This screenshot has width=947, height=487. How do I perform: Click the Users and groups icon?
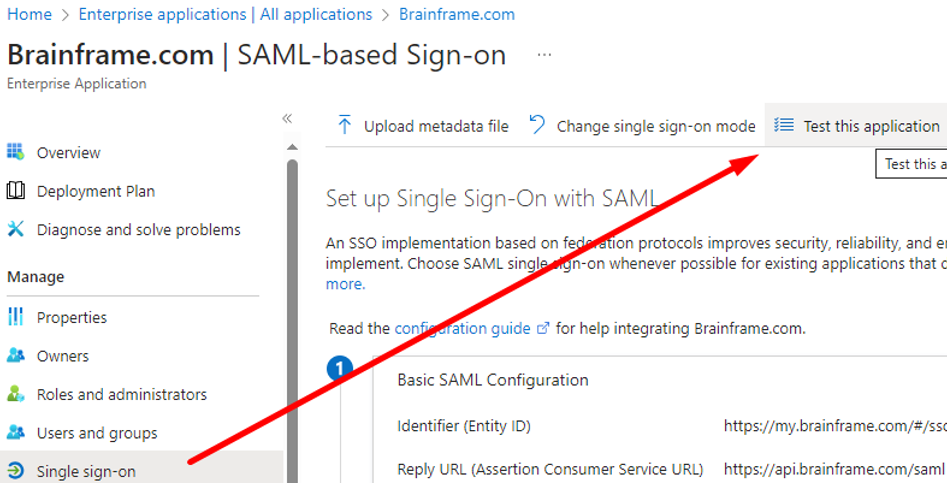coord(15,433)
